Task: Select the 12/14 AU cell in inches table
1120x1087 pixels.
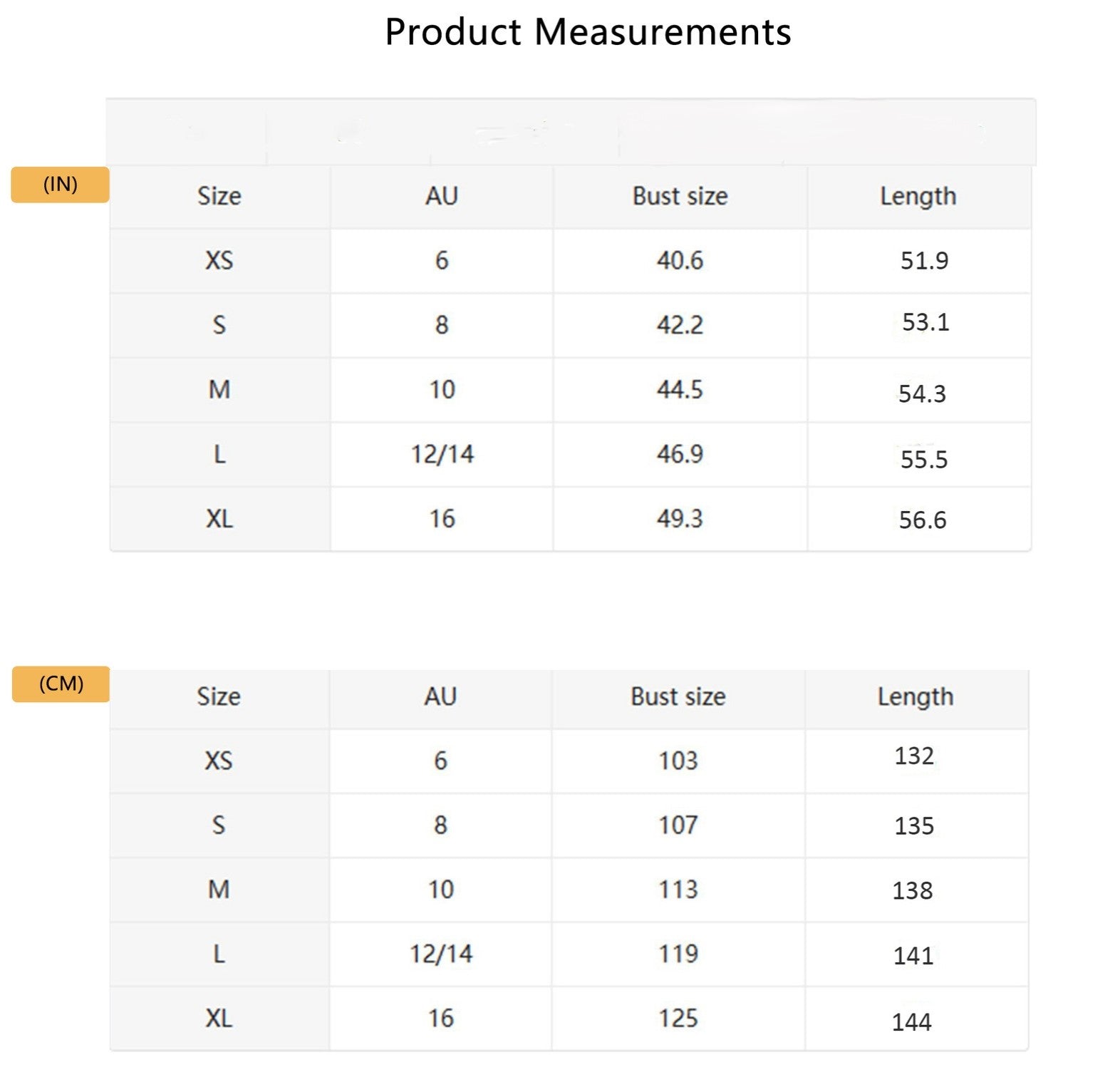Action: (442, 454)
